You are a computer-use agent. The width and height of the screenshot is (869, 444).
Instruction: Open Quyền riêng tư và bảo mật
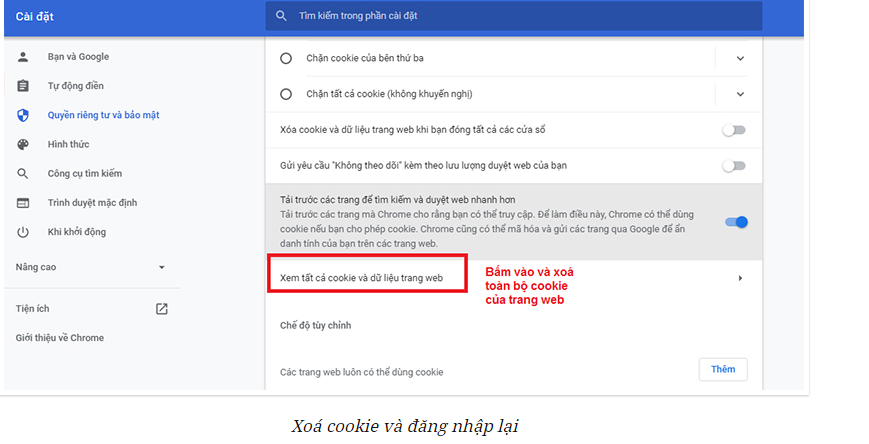(x=104, y=115)
